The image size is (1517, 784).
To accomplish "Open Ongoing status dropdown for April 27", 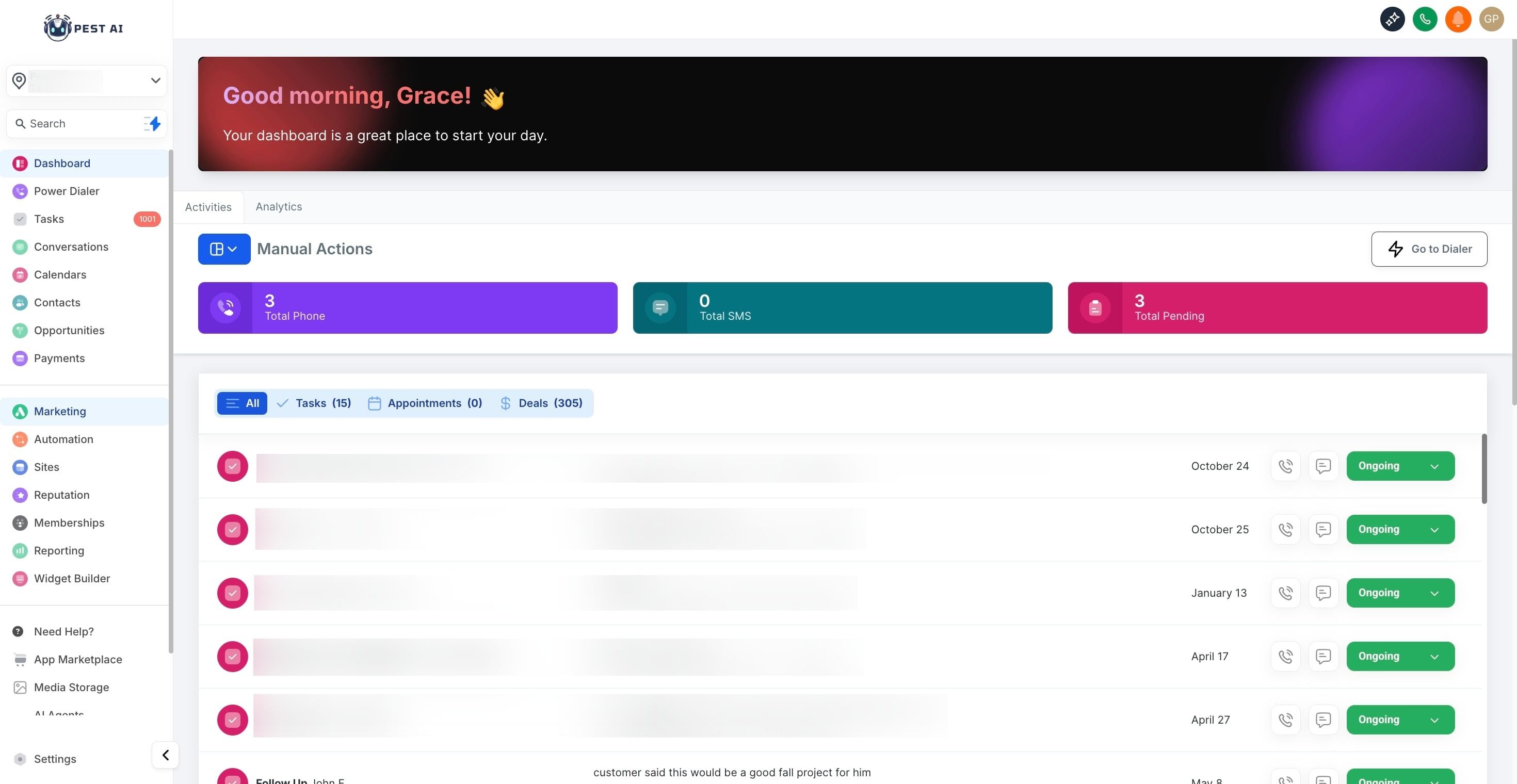I will 1400,720.
